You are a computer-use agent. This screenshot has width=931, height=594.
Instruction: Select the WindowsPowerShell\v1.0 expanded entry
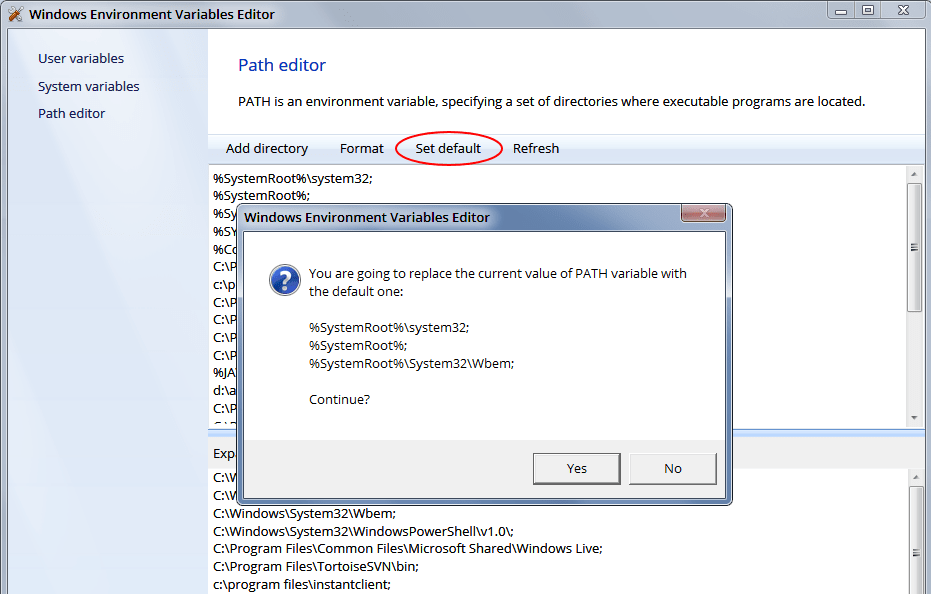pos(363,531)
